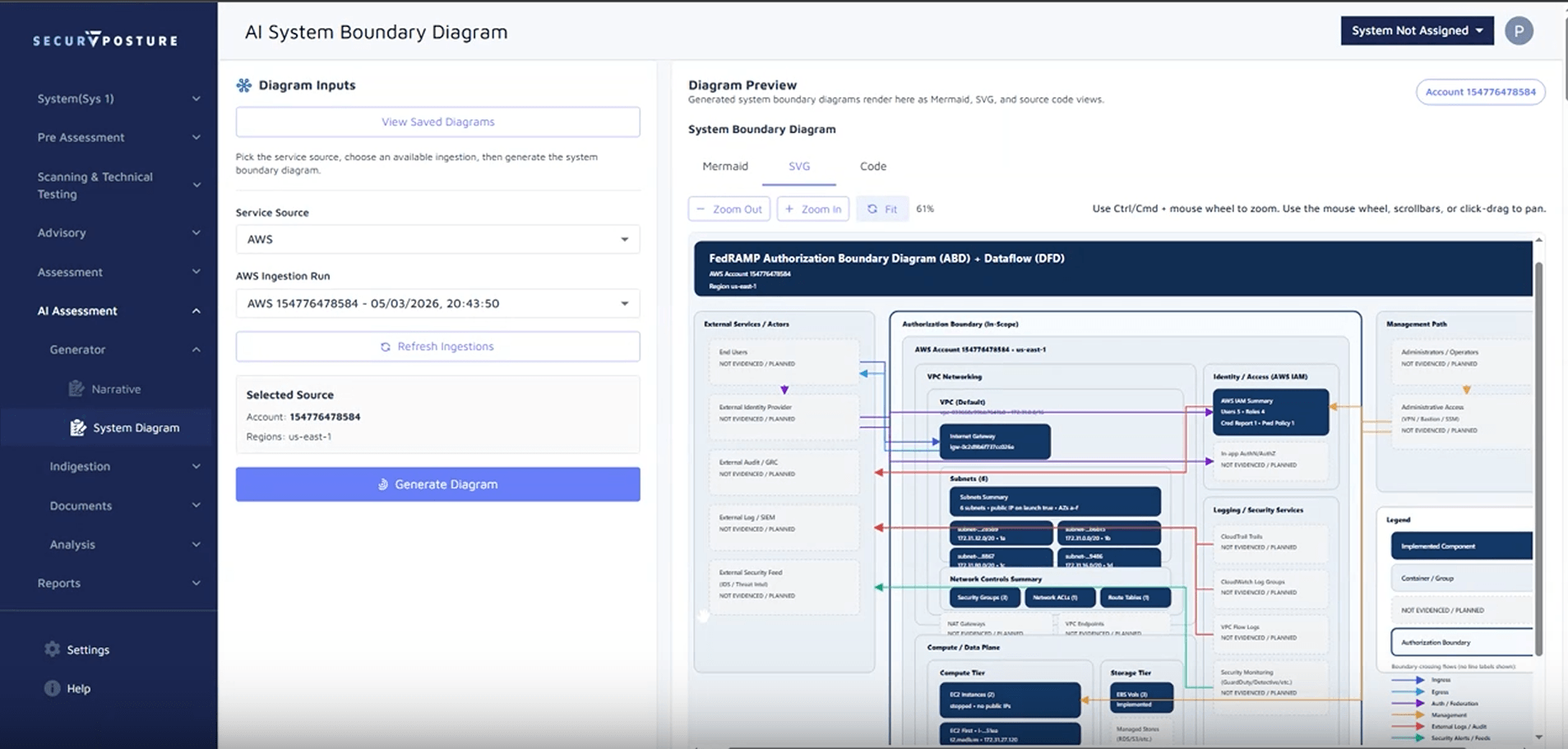
Task: Click the Zoom In button
Action: (813, 209)
